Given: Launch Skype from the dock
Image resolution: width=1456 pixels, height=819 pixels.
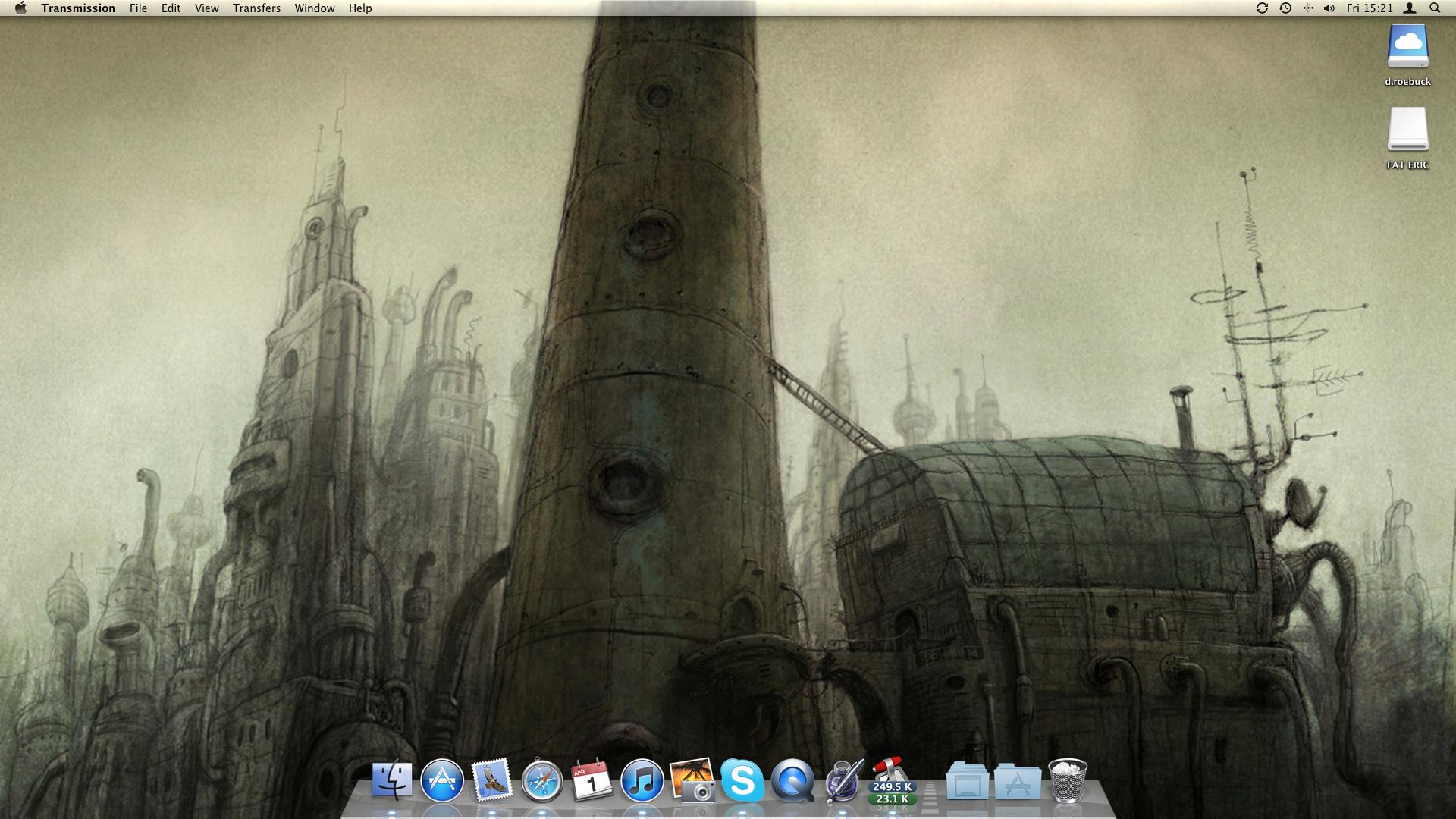Looking at the screenshot, I should [742, 780].
